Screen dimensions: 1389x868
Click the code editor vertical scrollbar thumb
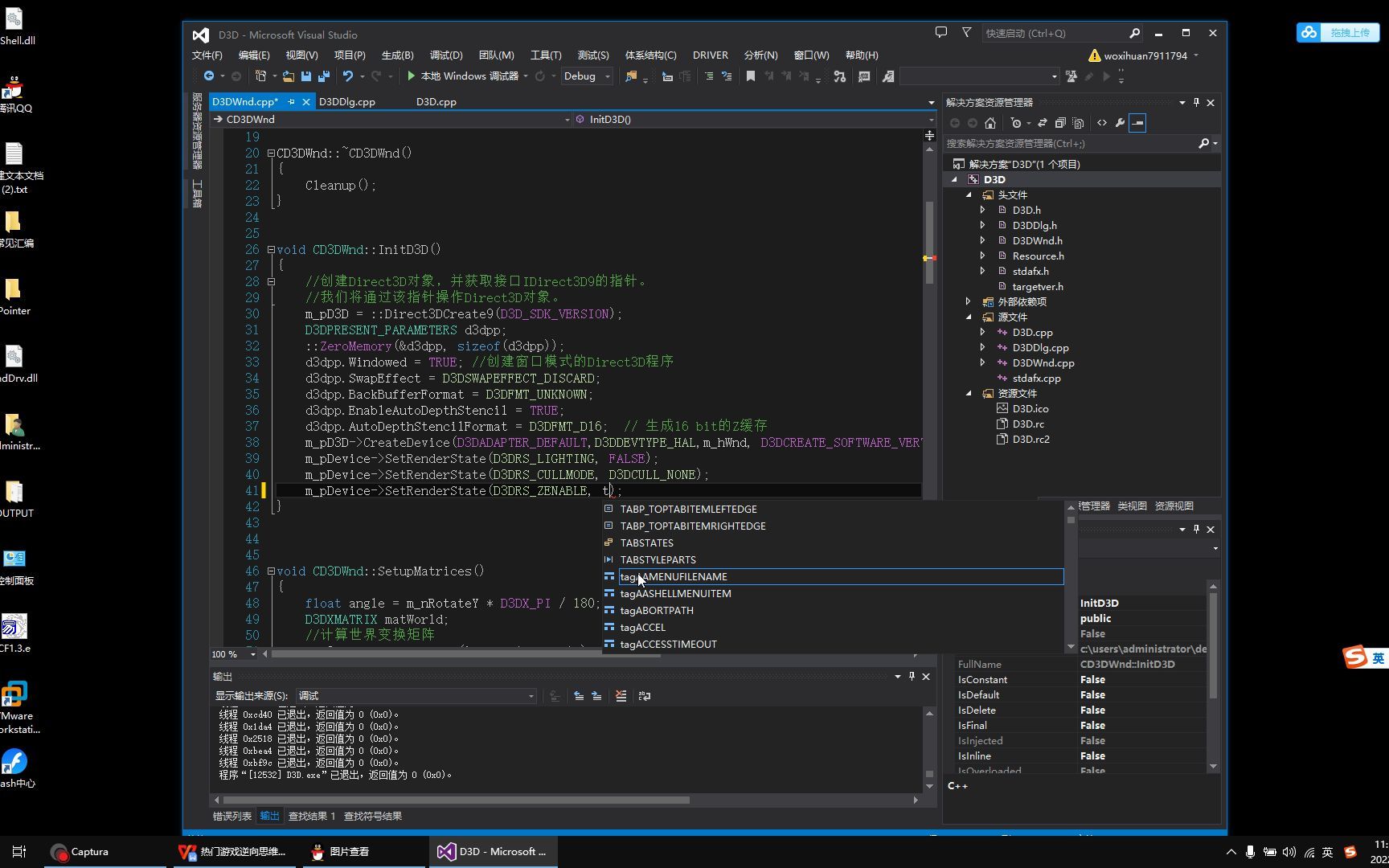[x=929, y=243]
